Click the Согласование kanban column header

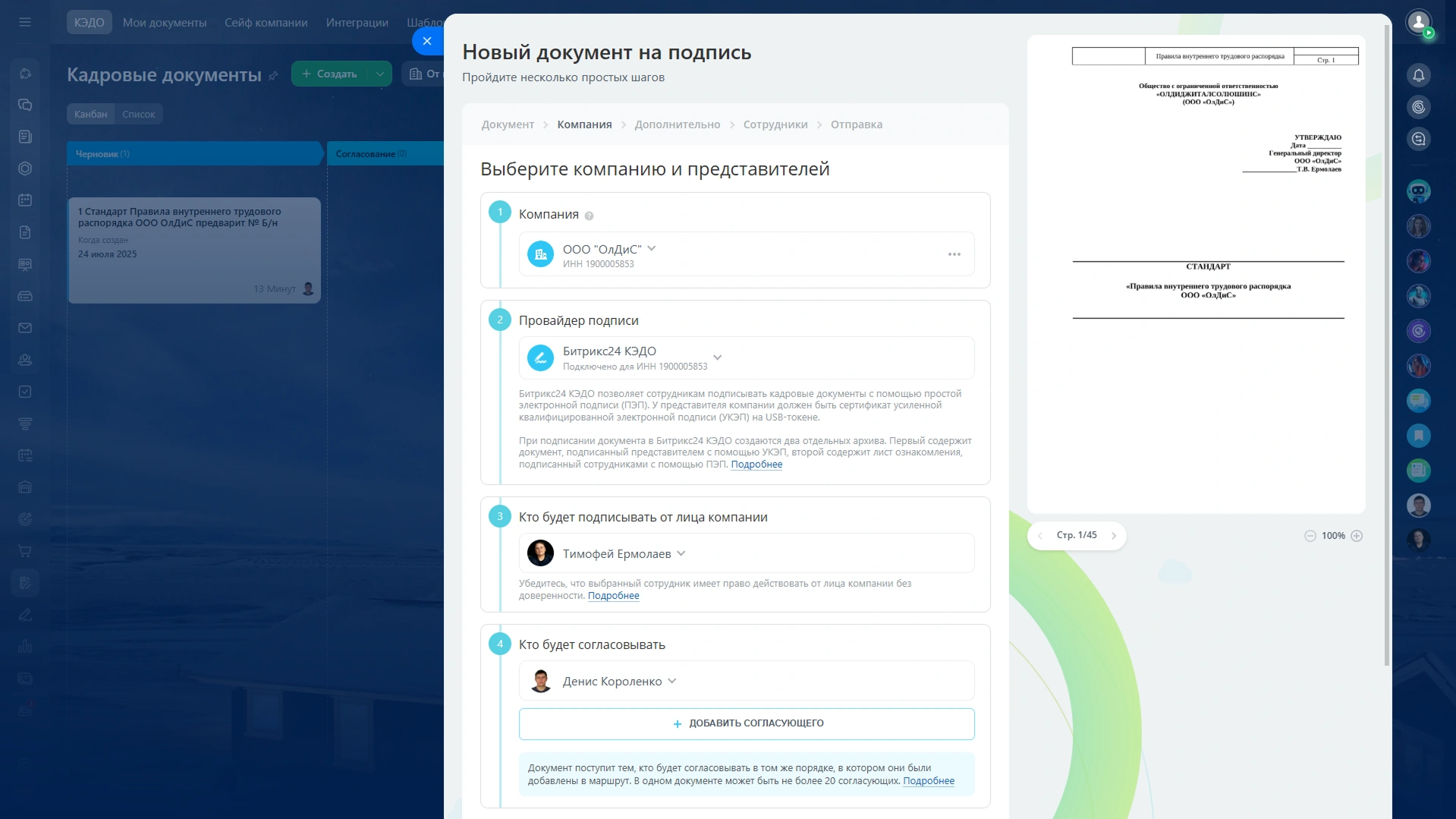[385, 153]
